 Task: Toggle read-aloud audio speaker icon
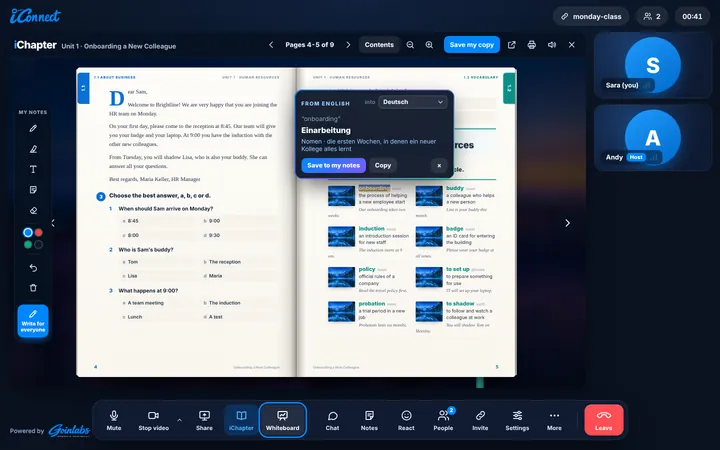552,45
